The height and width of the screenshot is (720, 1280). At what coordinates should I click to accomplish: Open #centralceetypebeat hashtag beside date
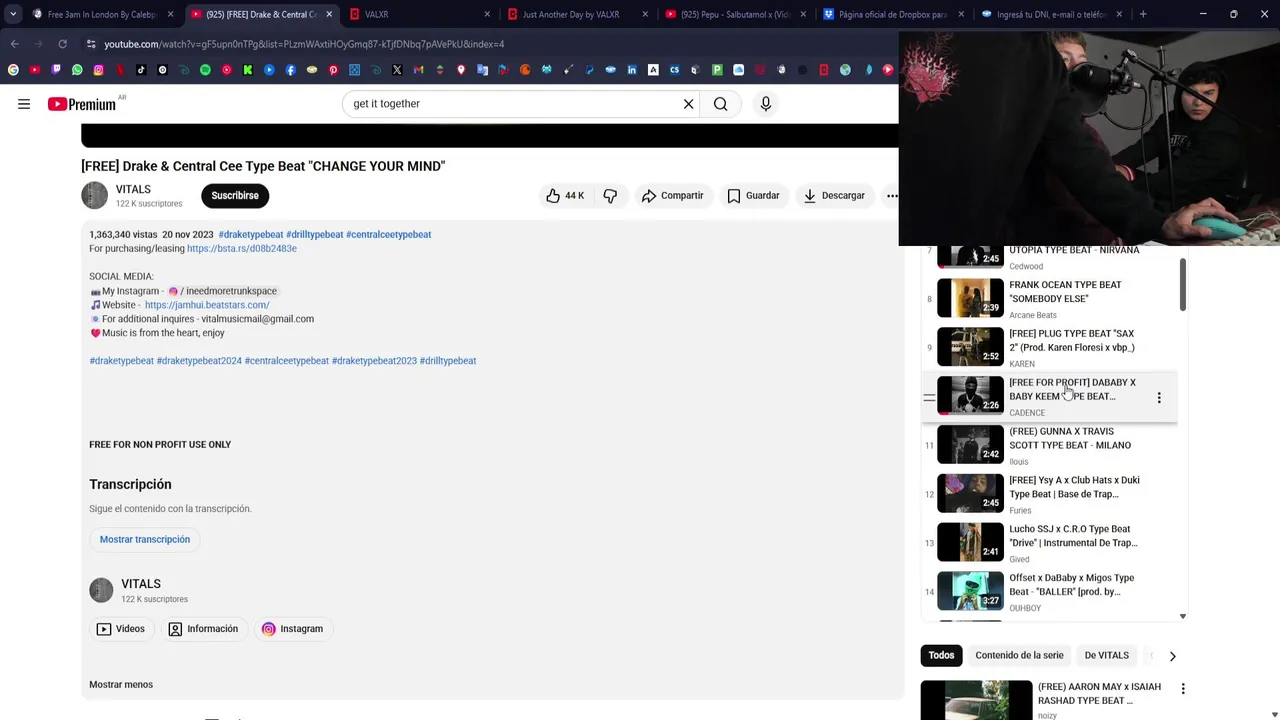coord(388,234)
